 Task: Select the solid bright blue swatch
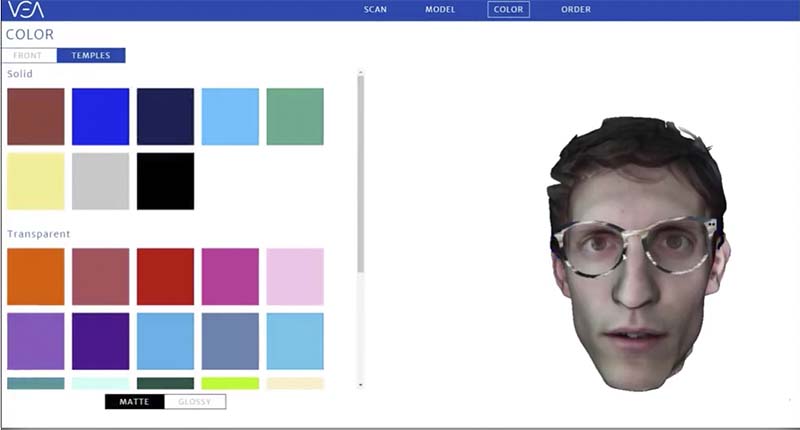click(x=100, y=117)
